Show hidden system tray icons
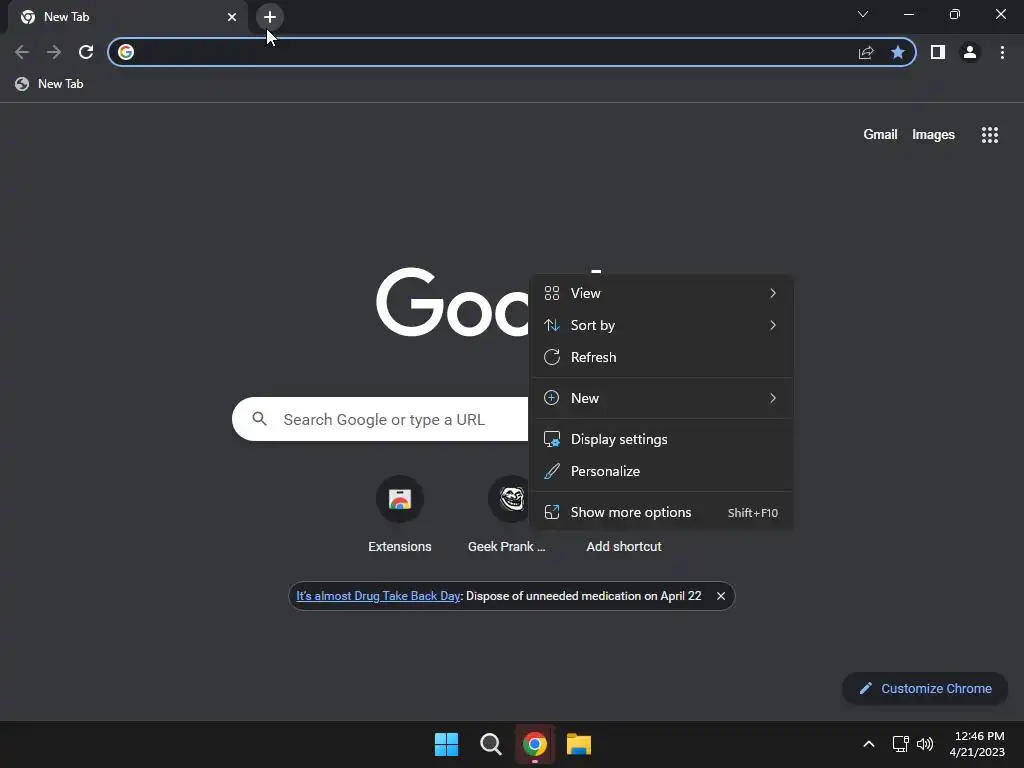The height and width of the screenshot is (768, 1024). click(869, 744)
